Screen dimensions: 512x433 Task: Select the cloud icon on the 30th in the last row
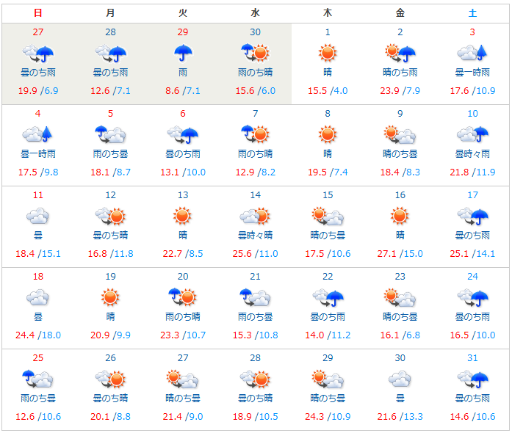pos(400,379)
